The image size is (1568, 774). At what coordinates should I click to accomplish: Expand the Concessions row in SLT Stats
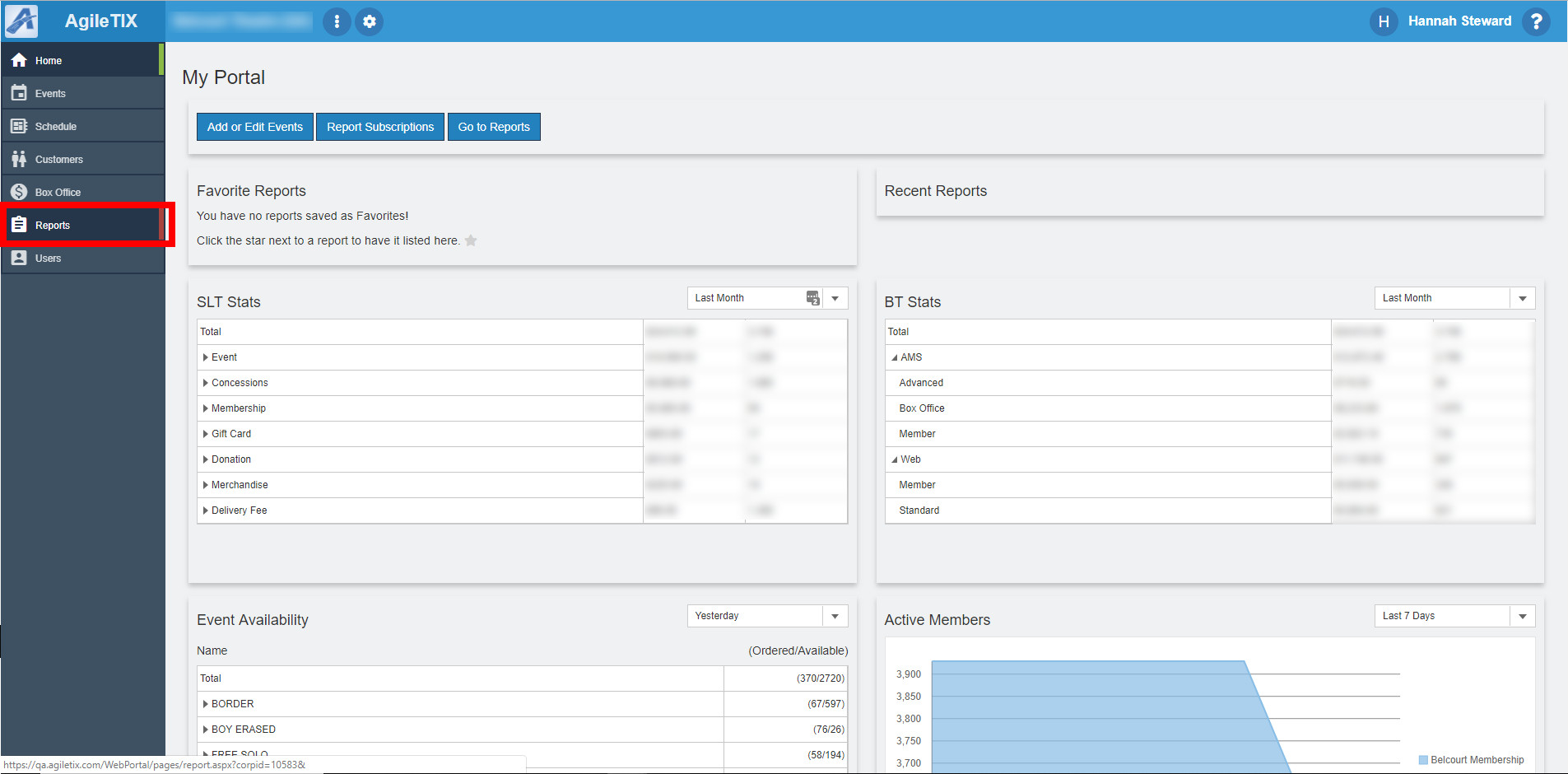point(205,383)
